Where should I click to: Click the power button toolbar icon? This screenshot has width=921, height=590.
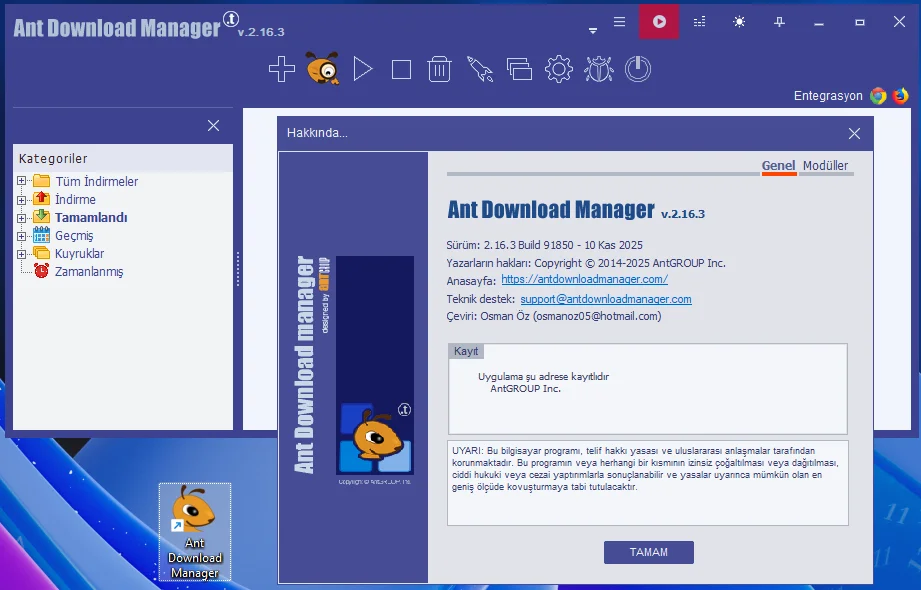click(x=638, y=69)
